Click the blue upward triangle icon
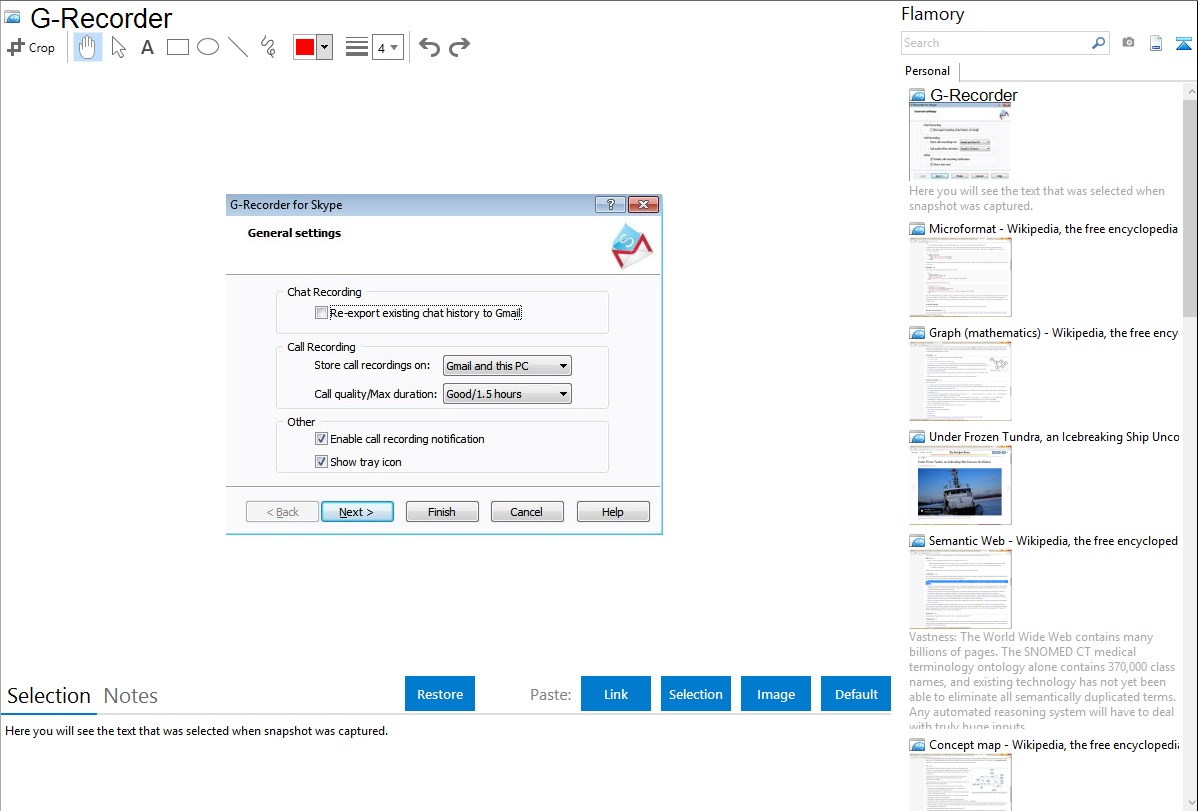This screenshot has width=1198, height=811. point(1183,43)
